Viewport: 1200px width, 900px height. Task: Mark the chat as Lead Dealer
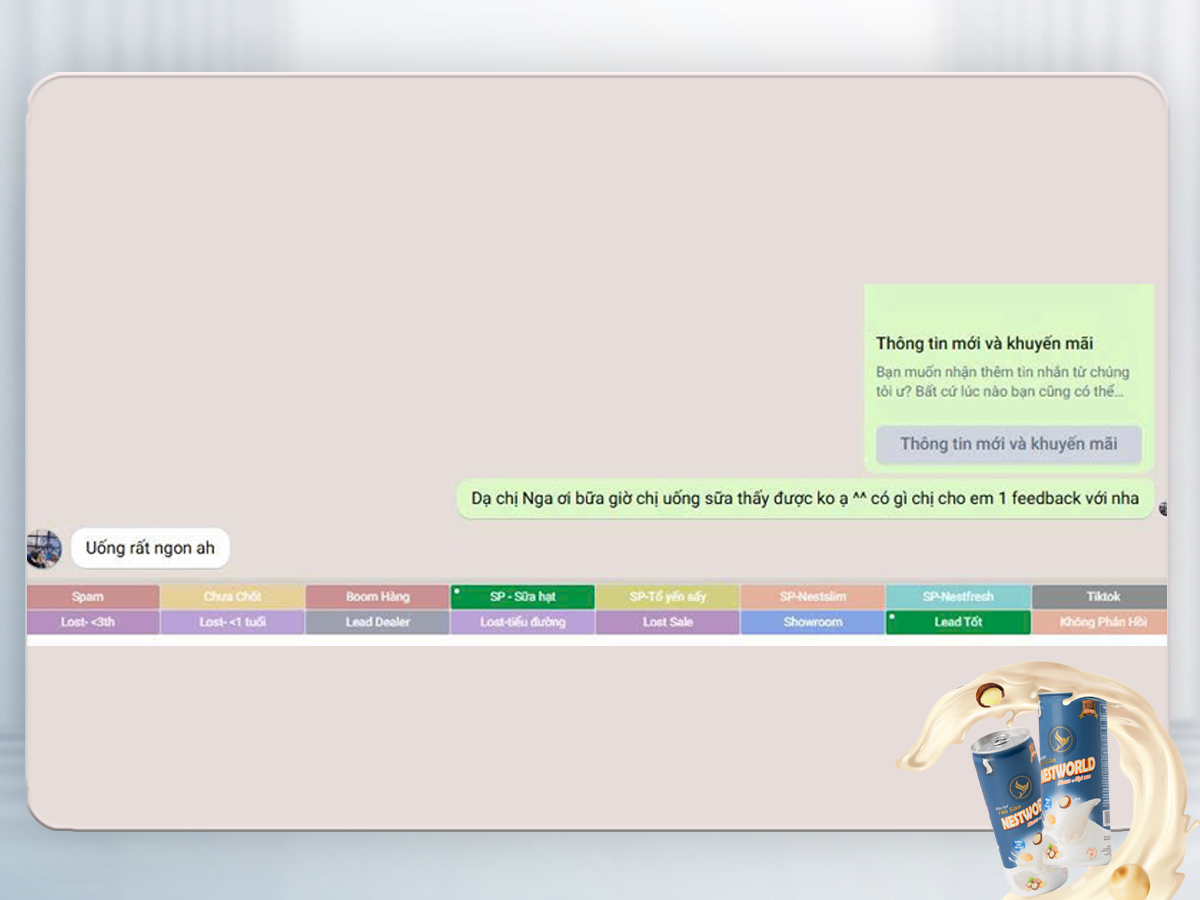coord(377,622)
